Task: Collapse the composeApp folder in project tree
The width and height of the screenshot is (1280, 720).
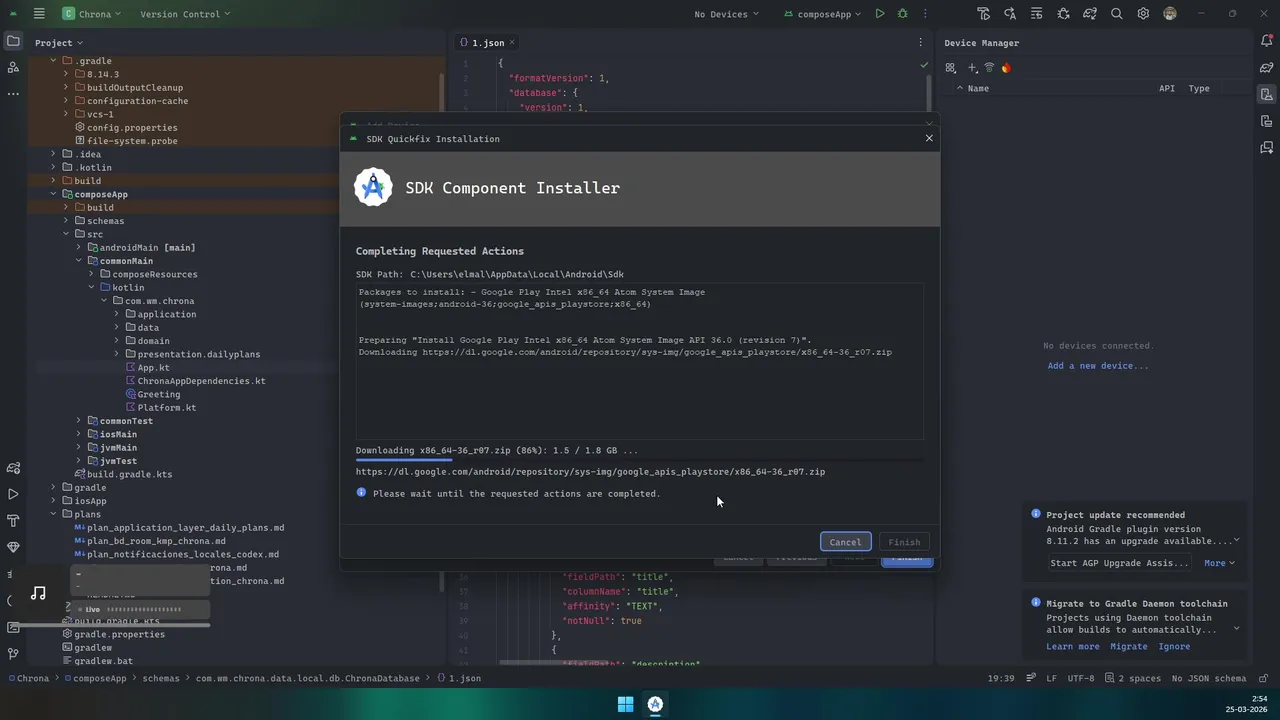Action: [54, 194]
